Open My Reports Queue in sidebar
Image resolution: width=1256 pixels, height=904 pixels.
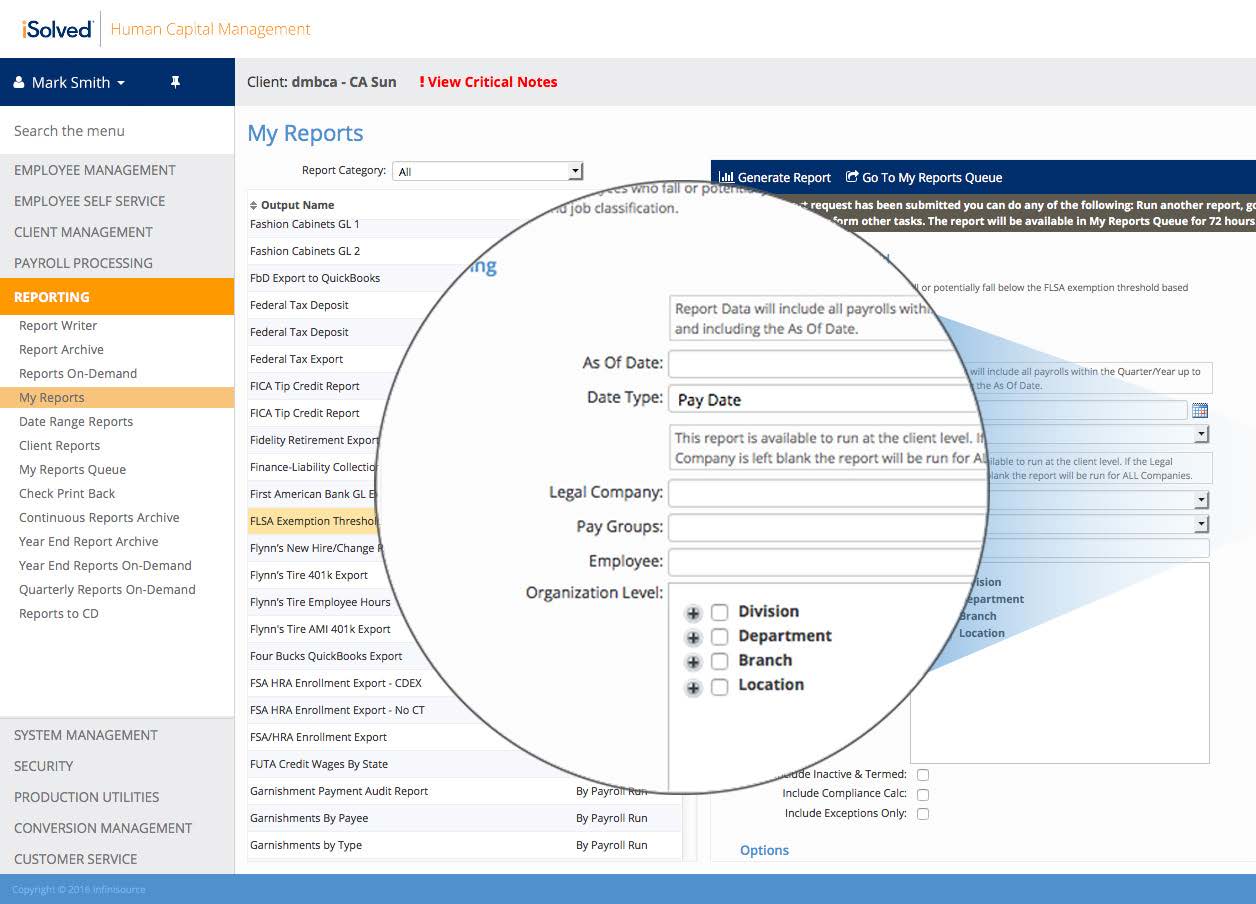coord(72,470)
